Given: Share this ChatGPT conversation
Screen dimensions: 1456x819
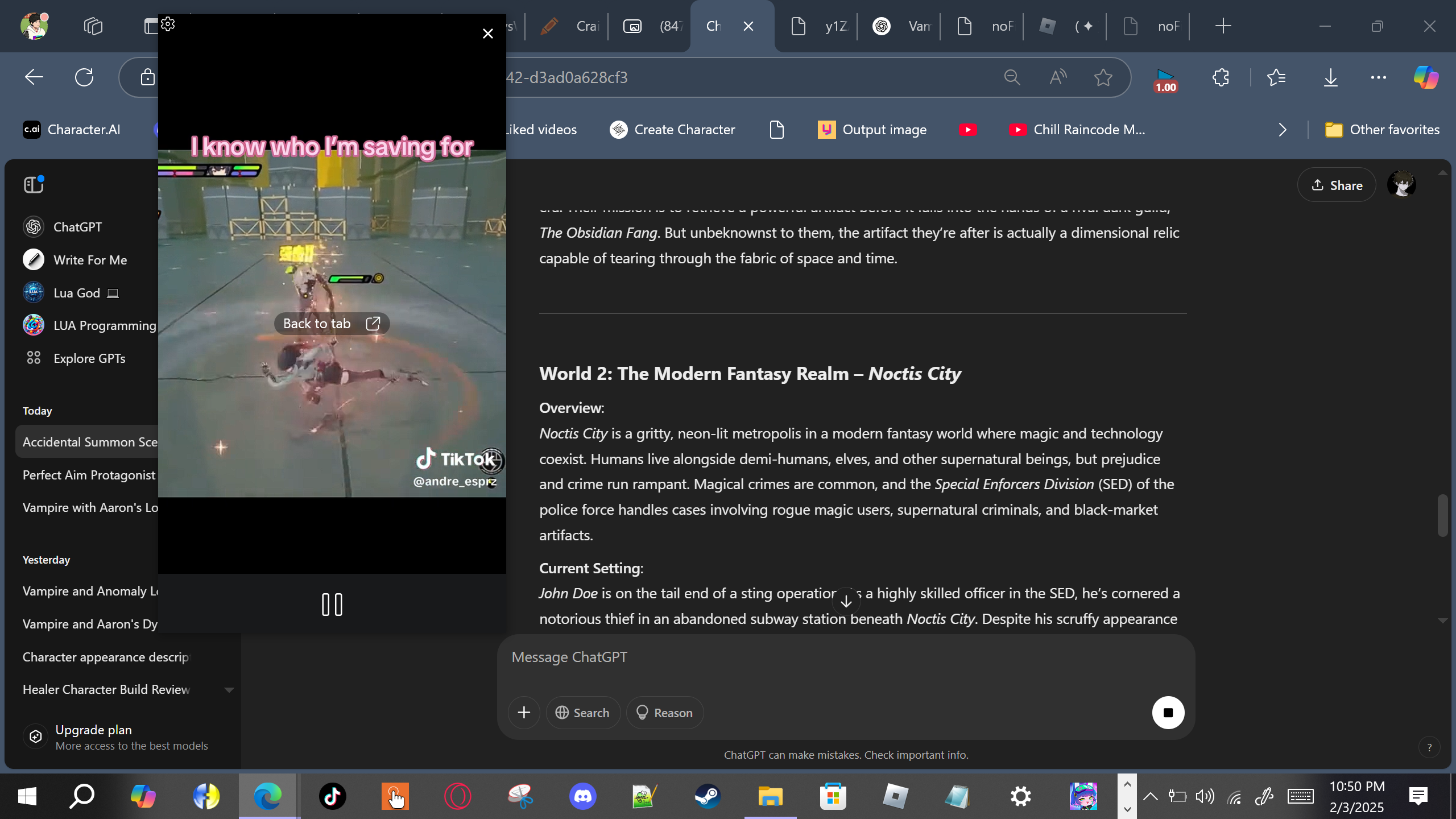Looking at the screenshot, I should click(x=1337, y=185).
